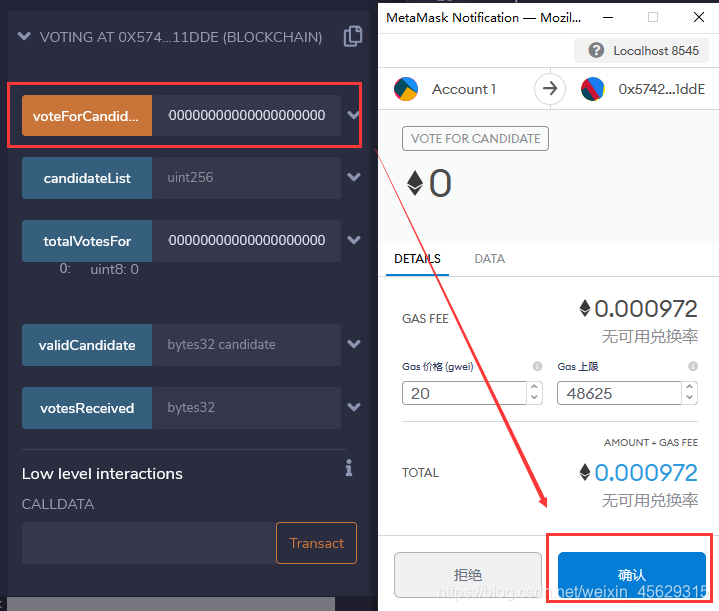Increase the gas limit stepper
Screen dimensions: 719x611
(689, 387)
